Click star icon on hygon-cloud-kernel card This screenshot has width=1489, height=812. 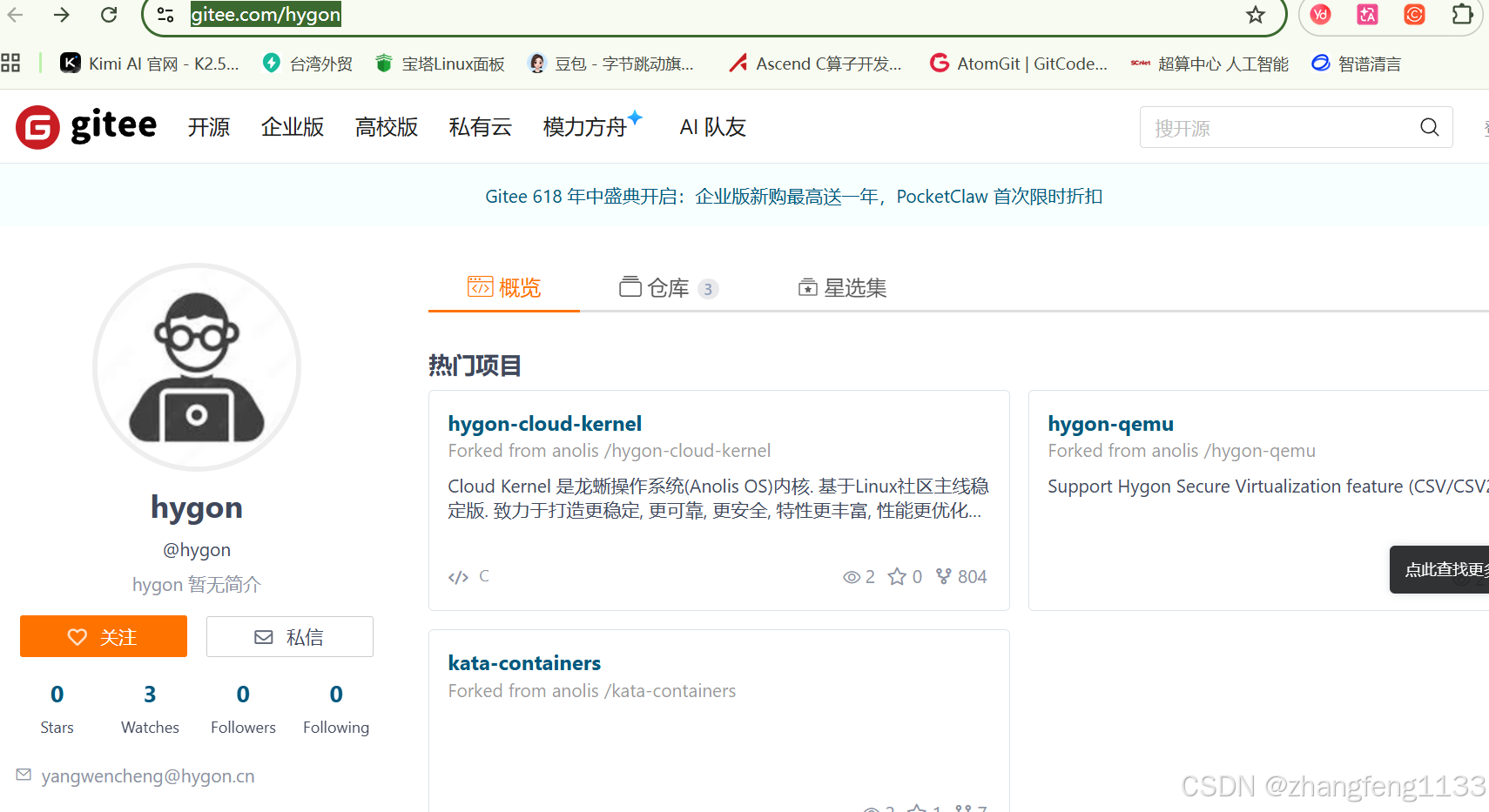point(897,576)
